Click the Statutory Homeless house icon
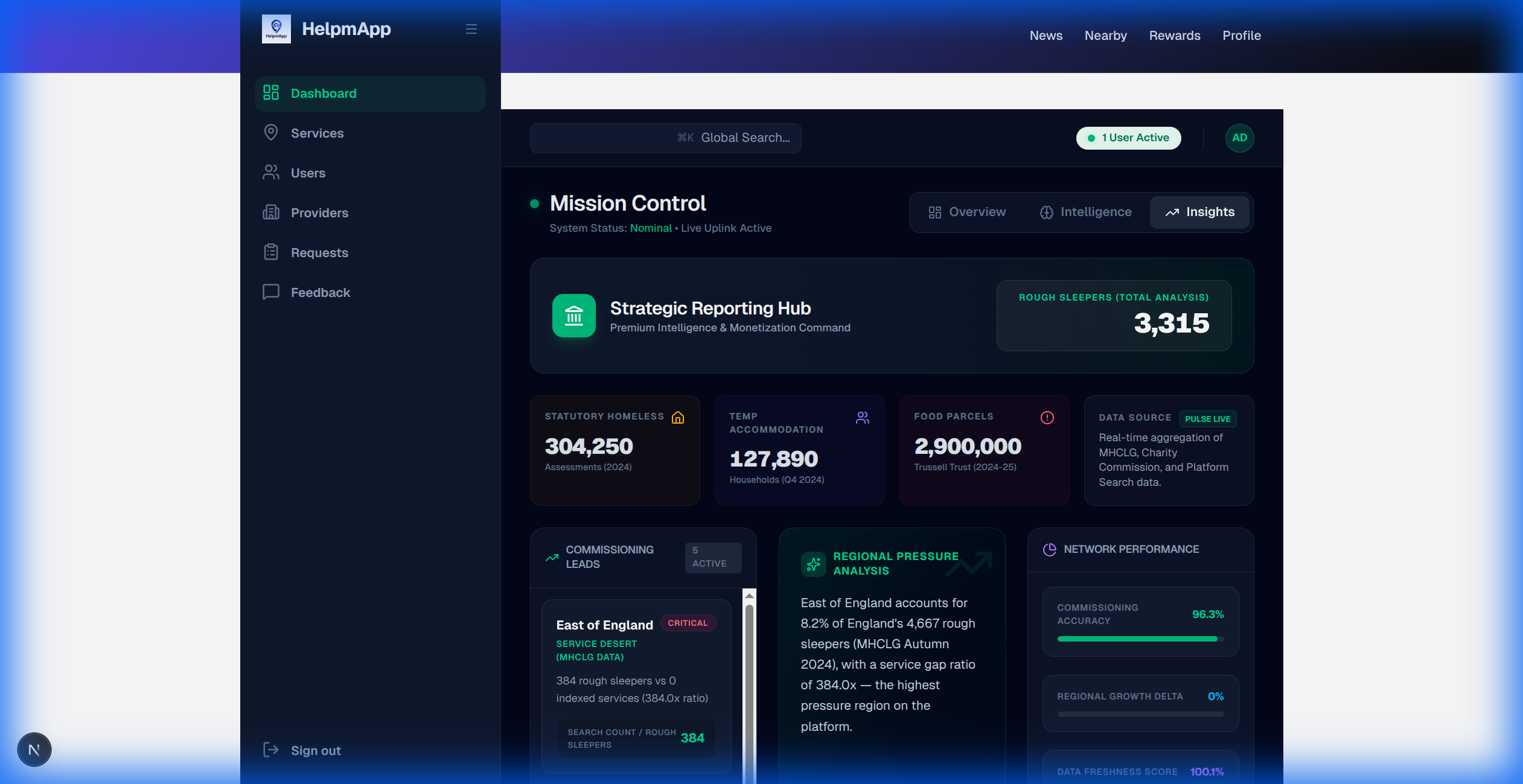 point(677,418)
